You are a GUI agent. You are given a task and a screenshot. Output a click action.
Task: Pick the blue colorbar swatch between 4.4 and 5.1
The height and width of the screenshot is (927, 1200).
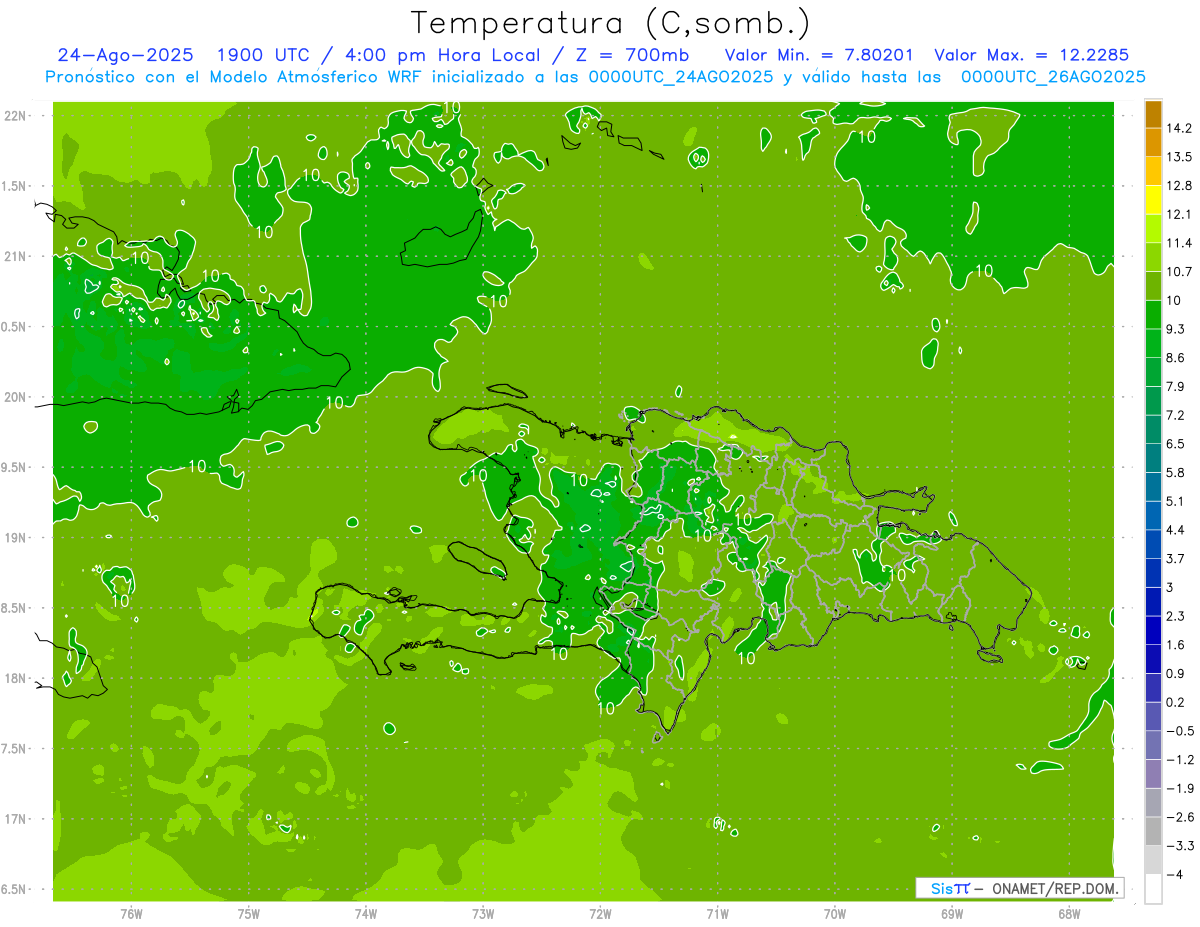1153,516
